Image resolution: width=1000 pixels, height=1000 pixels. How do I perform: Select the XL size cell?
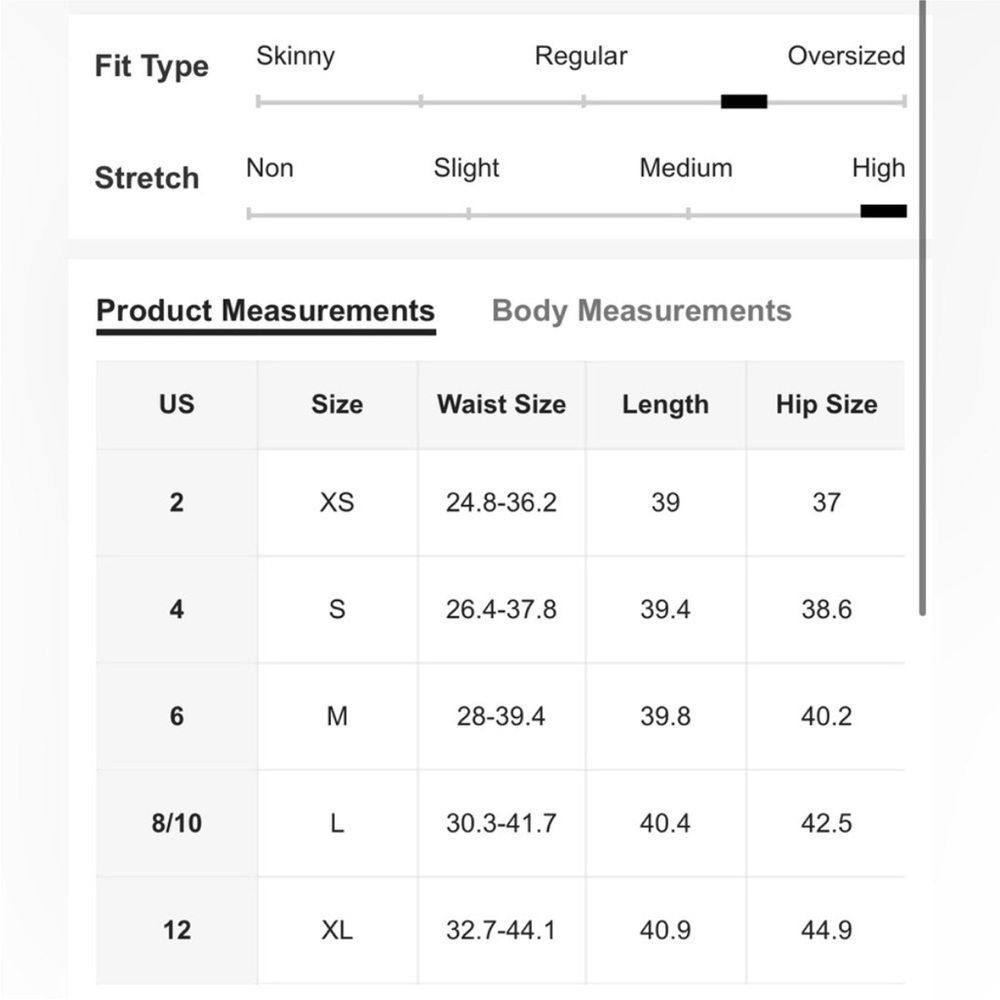pos(337,930)
